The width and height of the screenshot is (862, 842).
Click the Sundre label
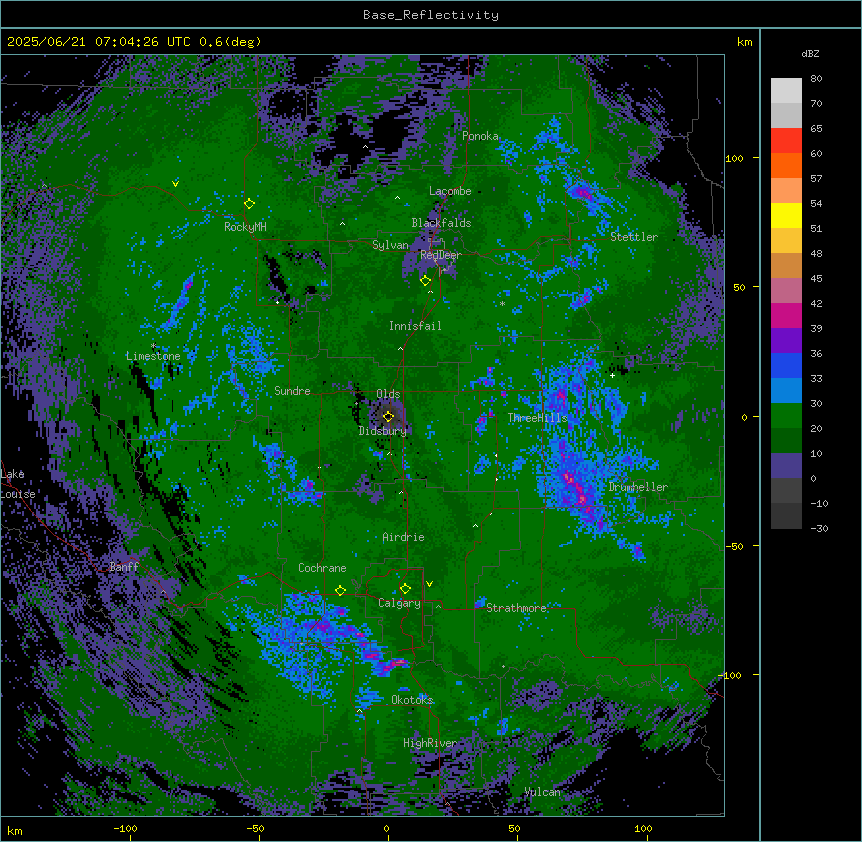coord(292,391)
